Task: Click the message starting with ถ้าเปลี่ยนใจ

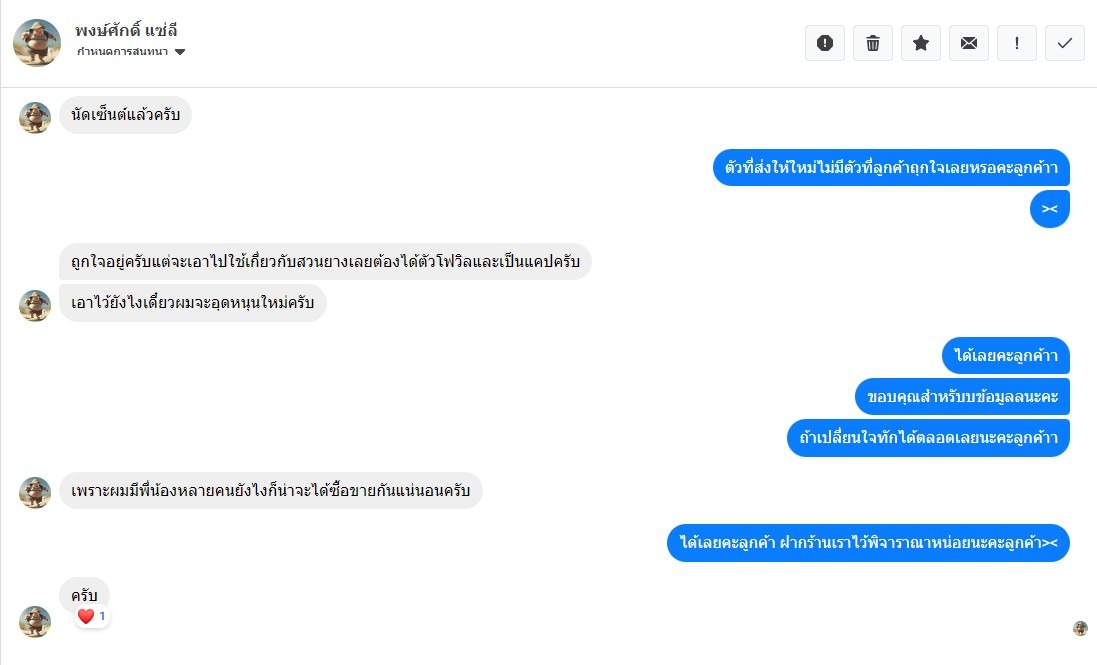Action: point(928,438)
